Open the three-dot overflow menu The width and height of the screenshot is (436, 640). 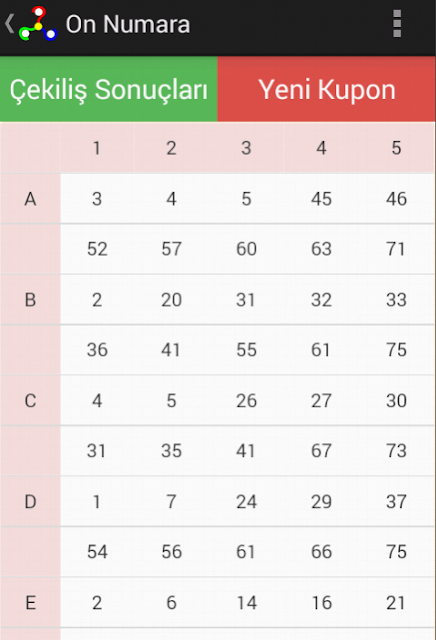[397, 24]
